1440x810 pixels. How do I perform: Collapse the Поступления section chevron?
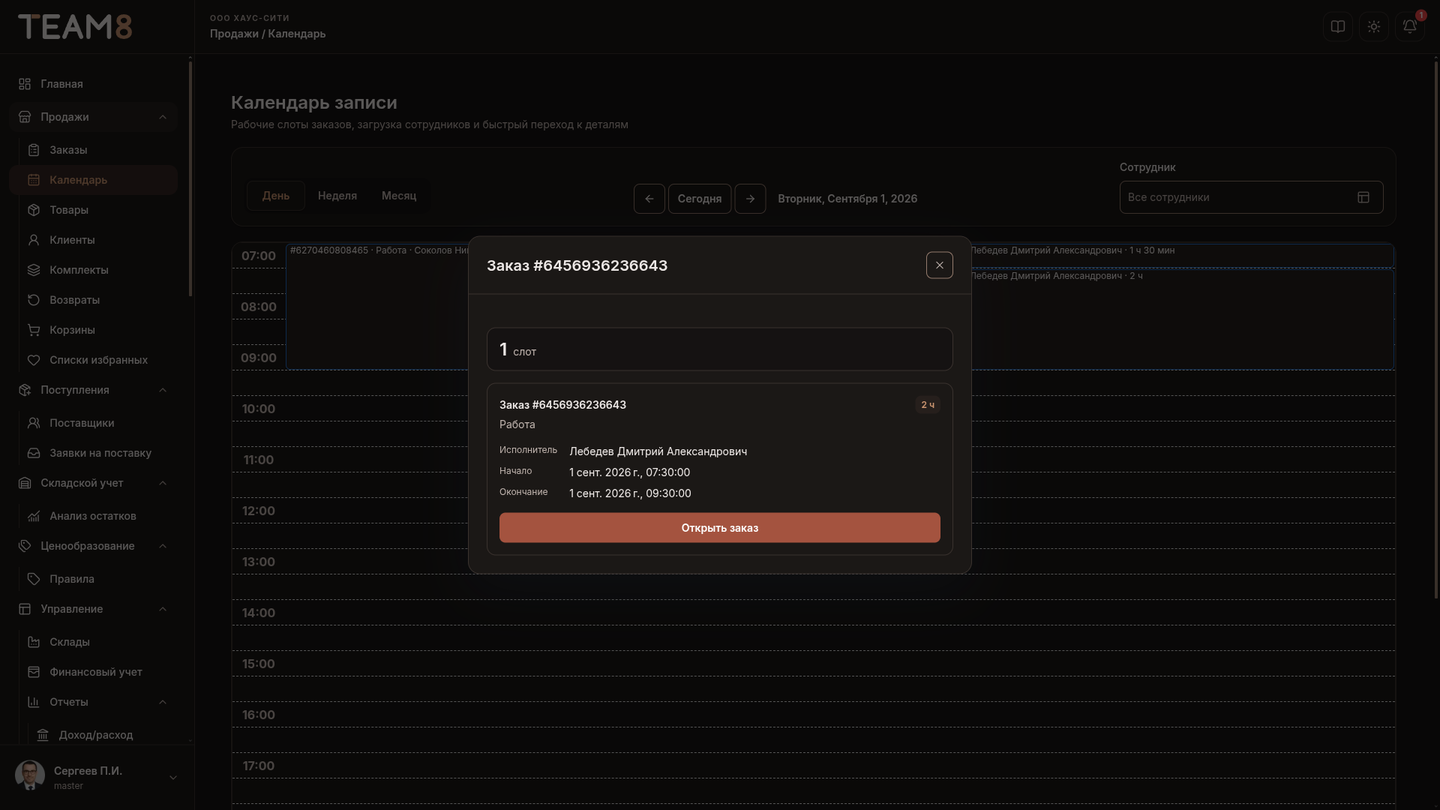[x=162, y=390]
